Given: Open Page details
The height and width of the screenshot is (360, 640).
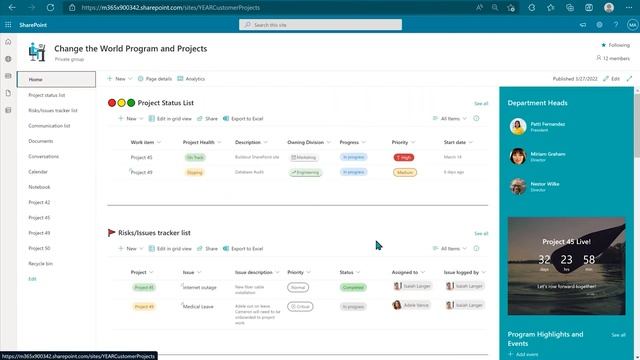Looking at the screenshot, I should coord(155,79).
